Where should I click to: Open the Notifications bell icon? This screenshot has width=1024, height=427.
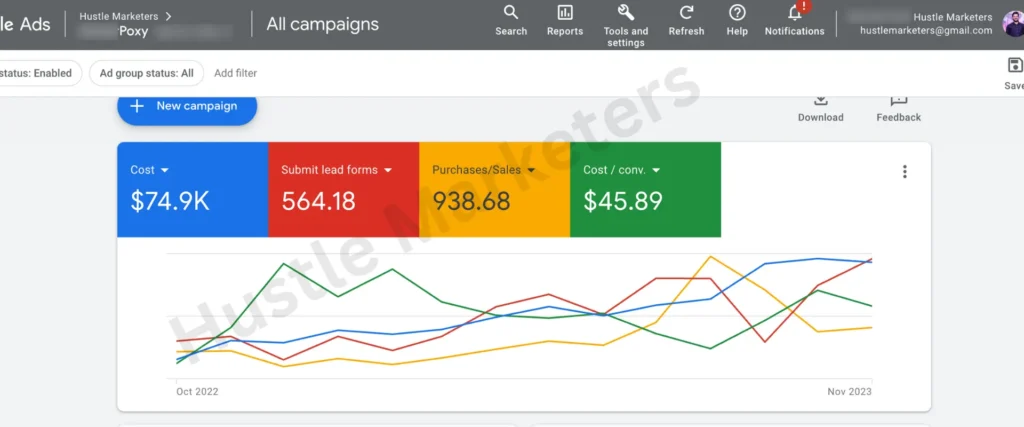tap(795, 13)
